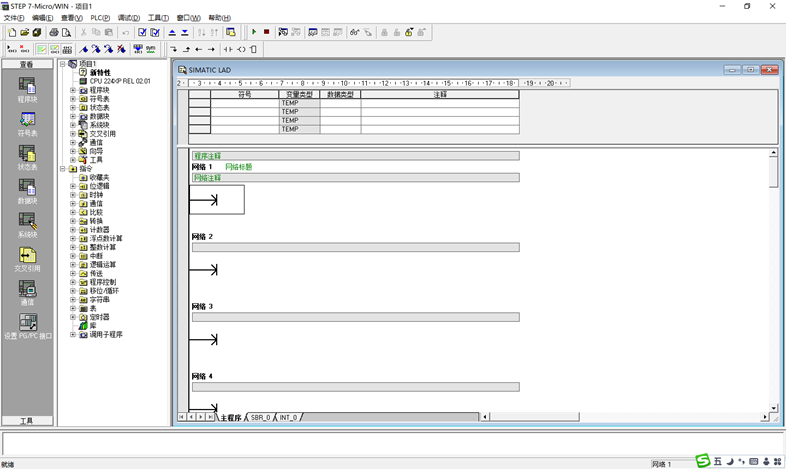Open 状态表 in the navigation bar
The image size is (786, 469).
(x=27, y=157)
